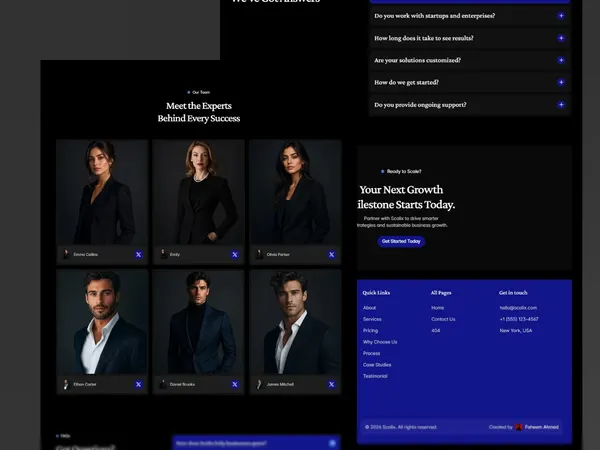This screenshot has height=450, width=600.
Task: Go to Why Choose Us link
Action: [380, 342]
